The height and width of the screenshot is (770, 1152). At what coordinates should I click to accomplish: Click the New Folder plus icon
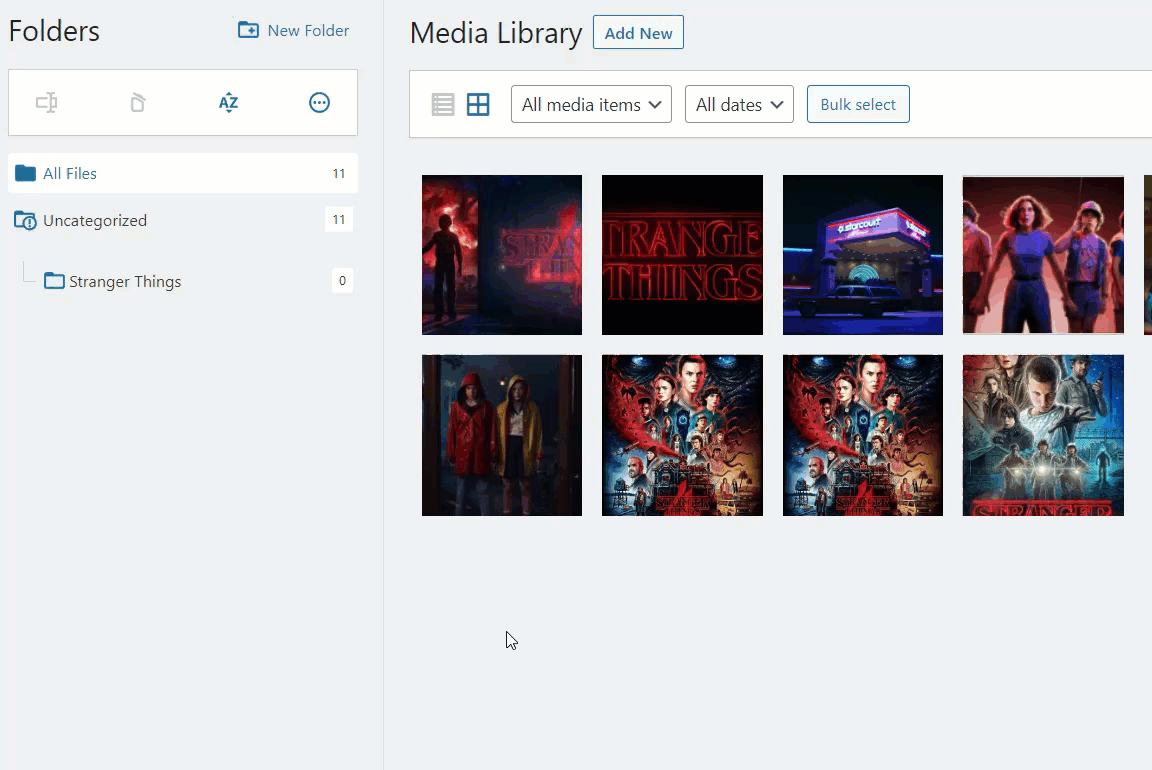pyautogui.click(x=248, y=30)
